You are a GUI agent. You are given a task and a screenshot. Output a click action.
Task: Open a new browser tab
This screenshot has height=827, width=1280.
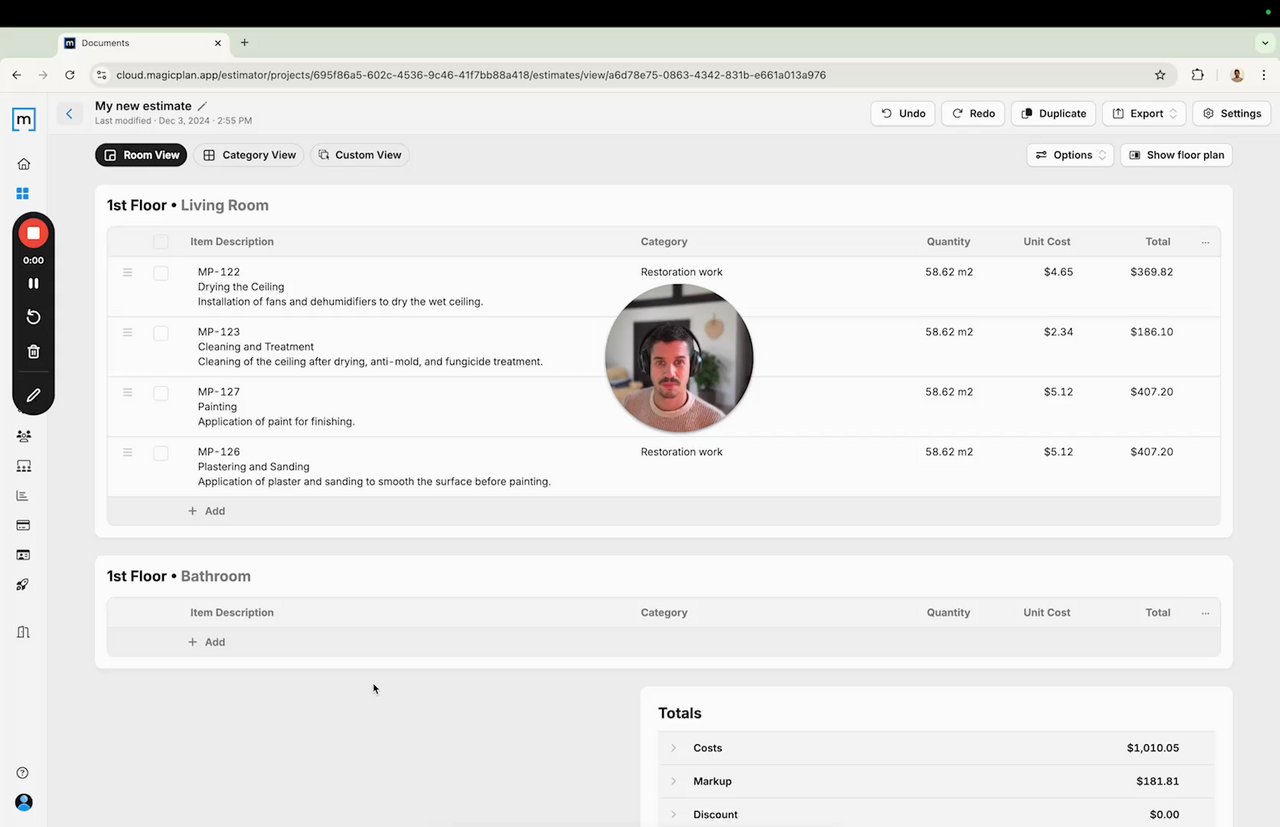tap(244, 43)
